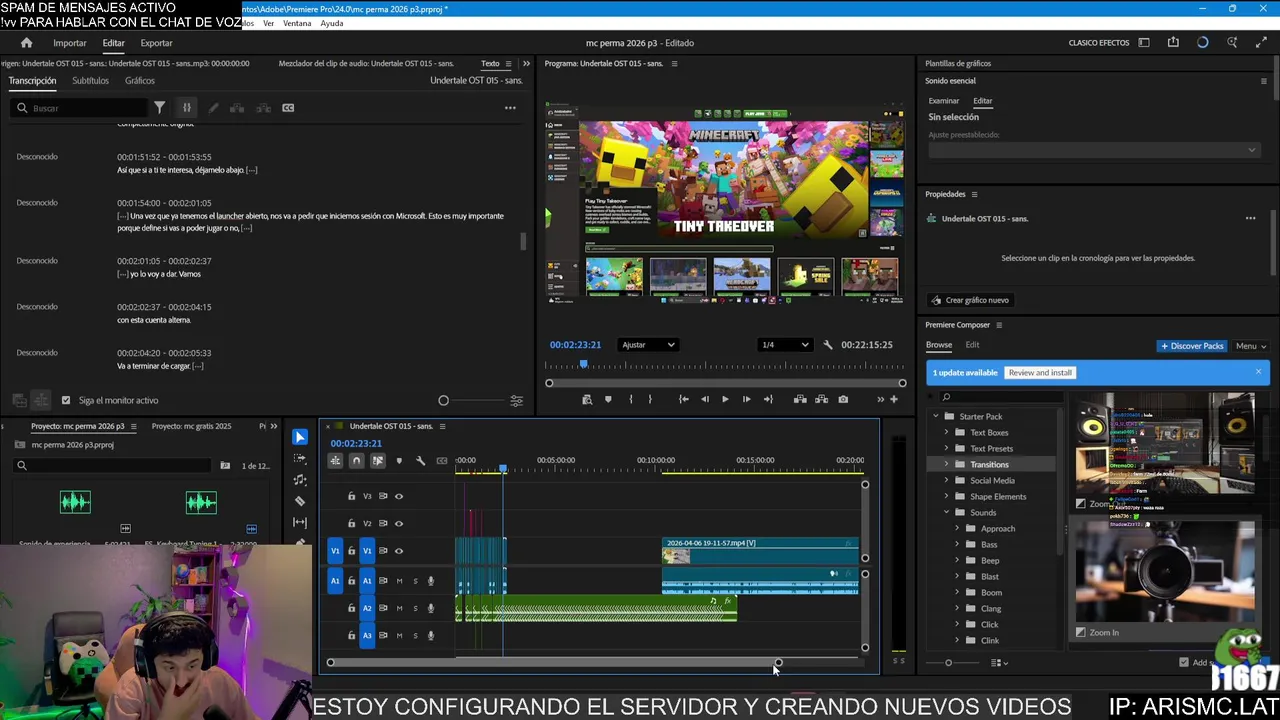Collapse the Starter Pack folder

click(x=936, y=416)
